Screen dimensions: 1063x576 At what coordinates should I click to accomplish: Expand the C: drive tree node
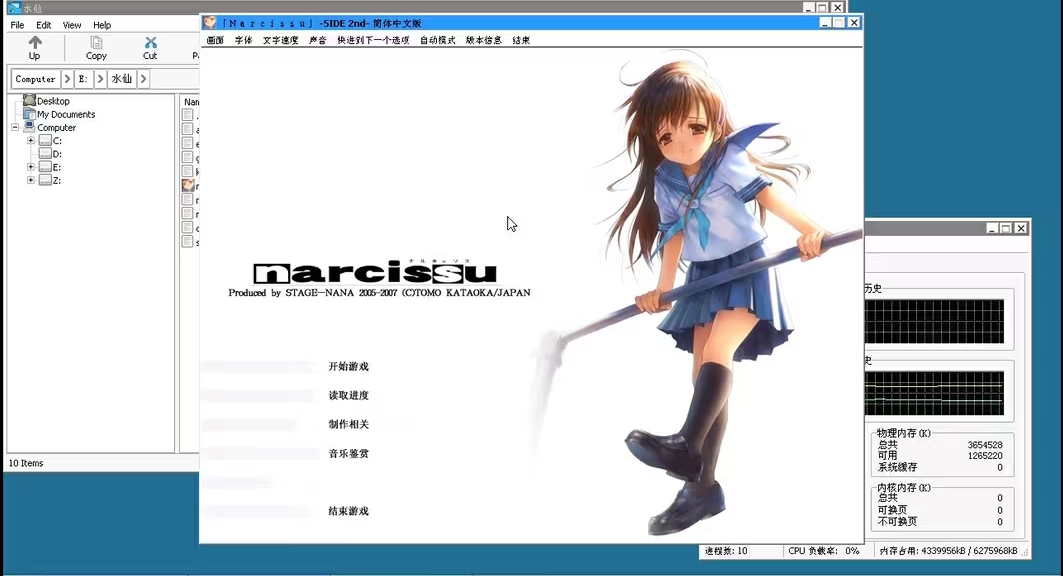(x=31, y=141)
